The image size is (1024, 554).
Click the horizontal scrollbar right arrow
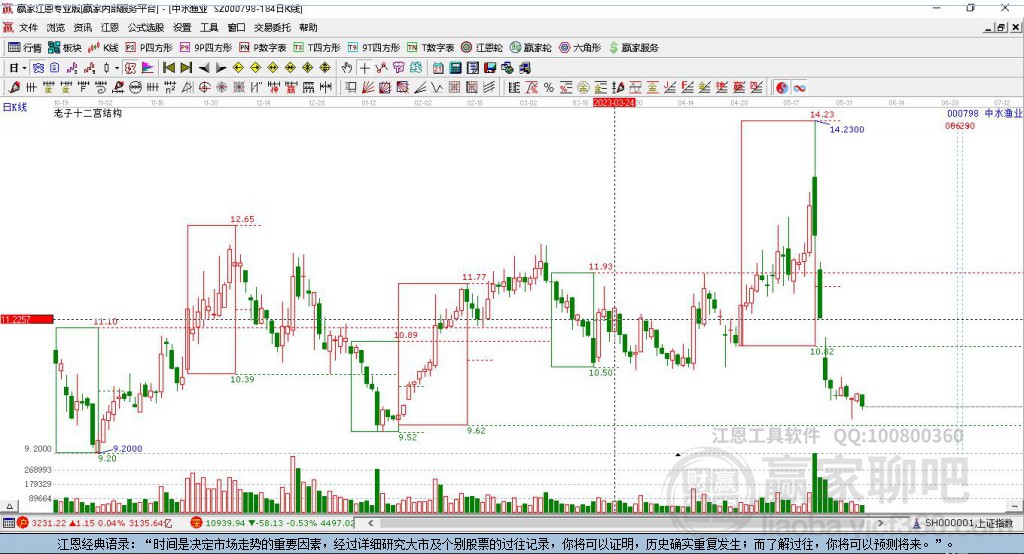click(x=880, y=523)
